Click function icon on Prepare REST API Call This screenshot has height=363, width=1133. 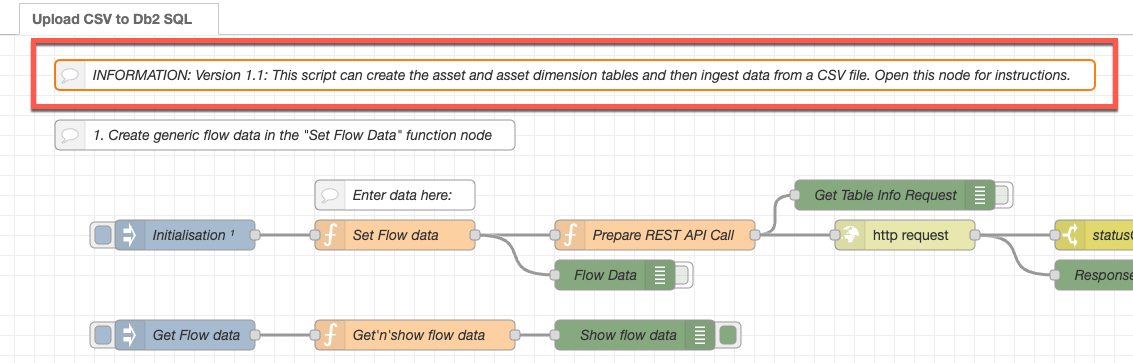coord(569,235)
